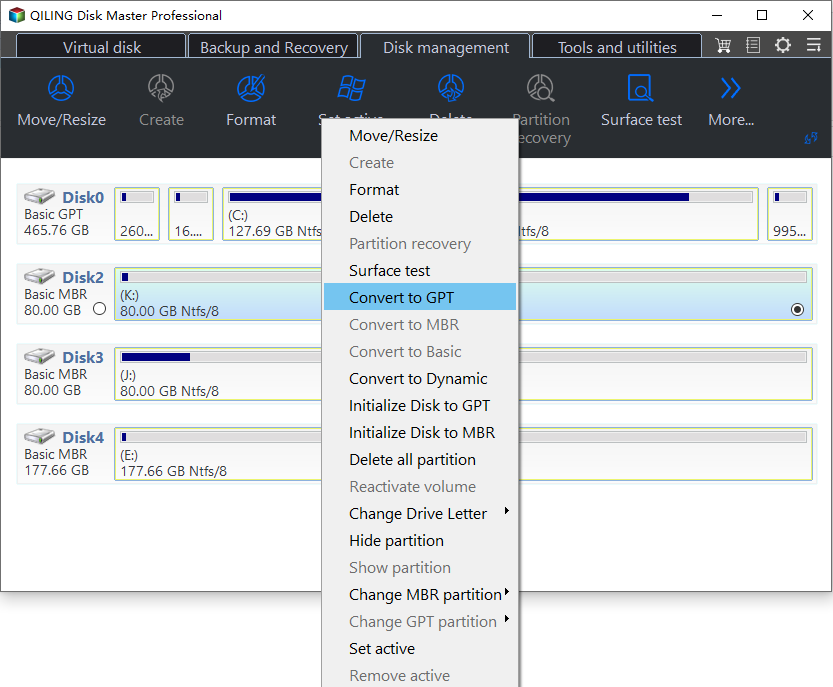Viewport: 833px width, 687px height.
Task: Click the Move/Resize toolbar icon
Action: pyautogui.click(x=61, y=88)
